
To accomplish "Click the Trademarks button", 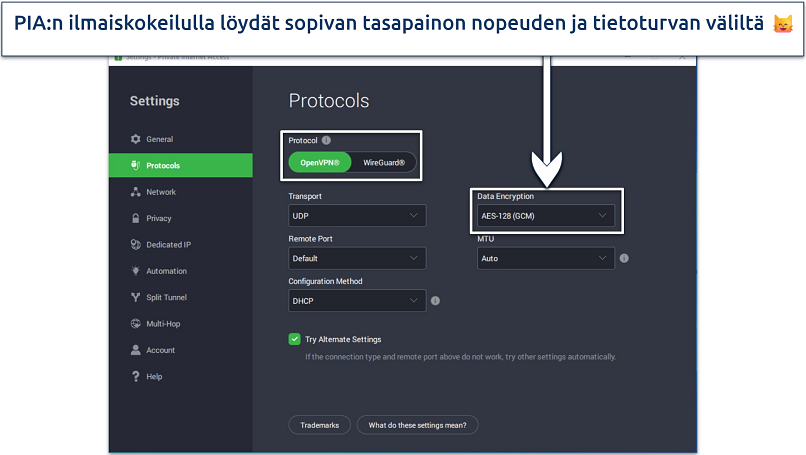I will point(320,425).
